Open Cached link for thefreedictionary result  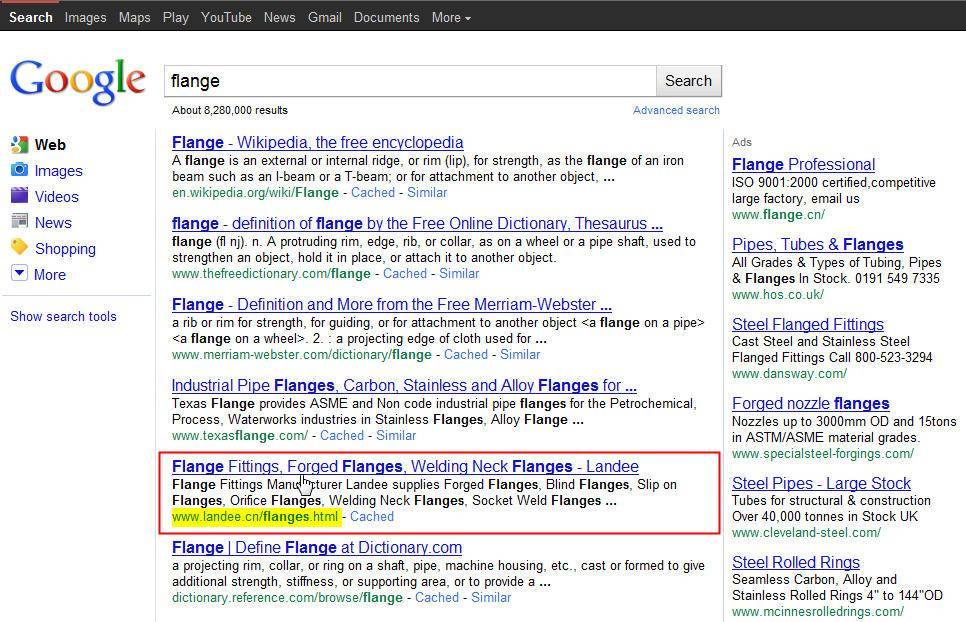point(405,273)
